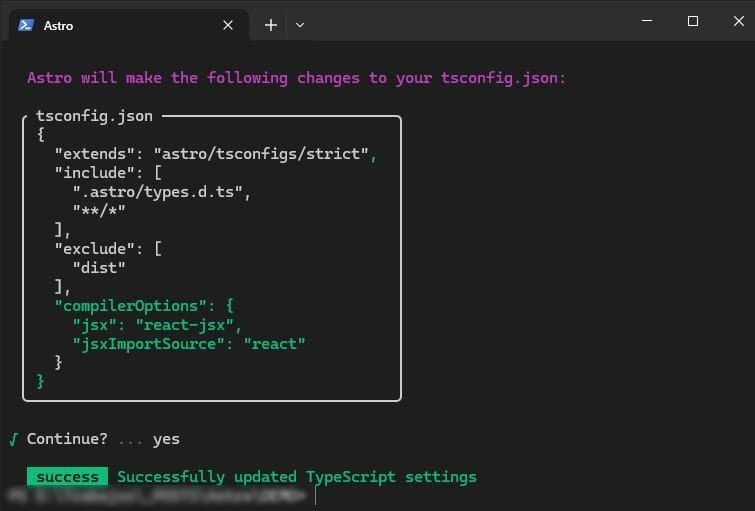This screenshot has height=511, width=755.
Task: Minimize the terminal window
Action: coord(647,21)
